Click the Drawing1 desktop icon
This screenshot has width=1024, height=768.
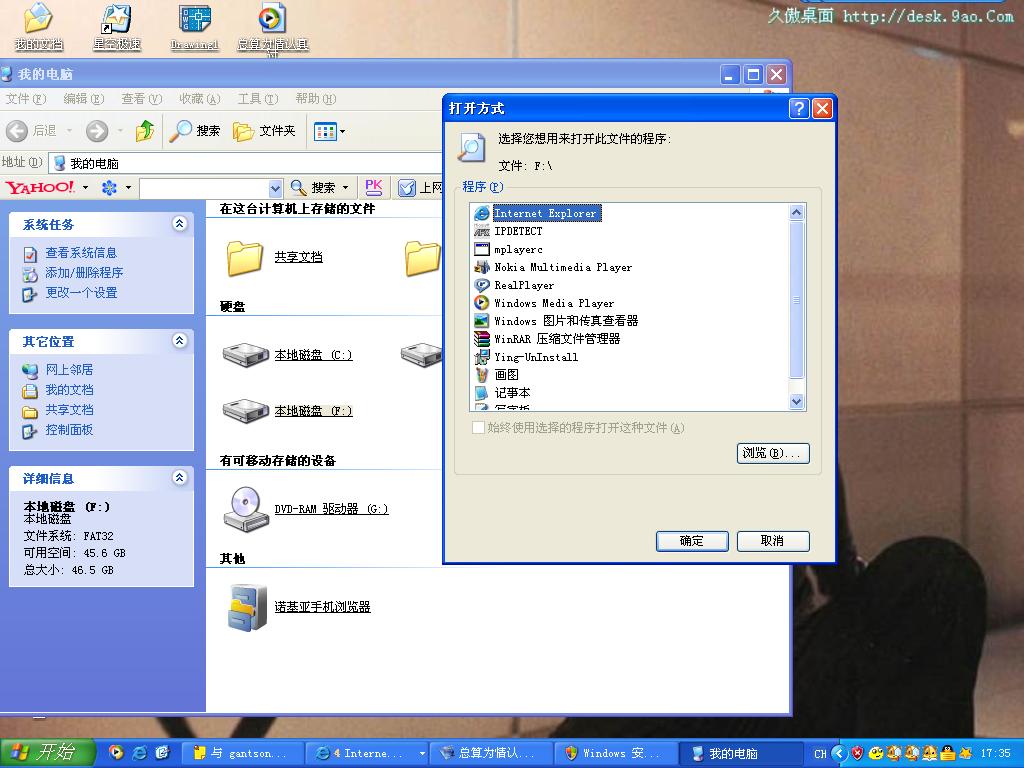coord(194,27)
